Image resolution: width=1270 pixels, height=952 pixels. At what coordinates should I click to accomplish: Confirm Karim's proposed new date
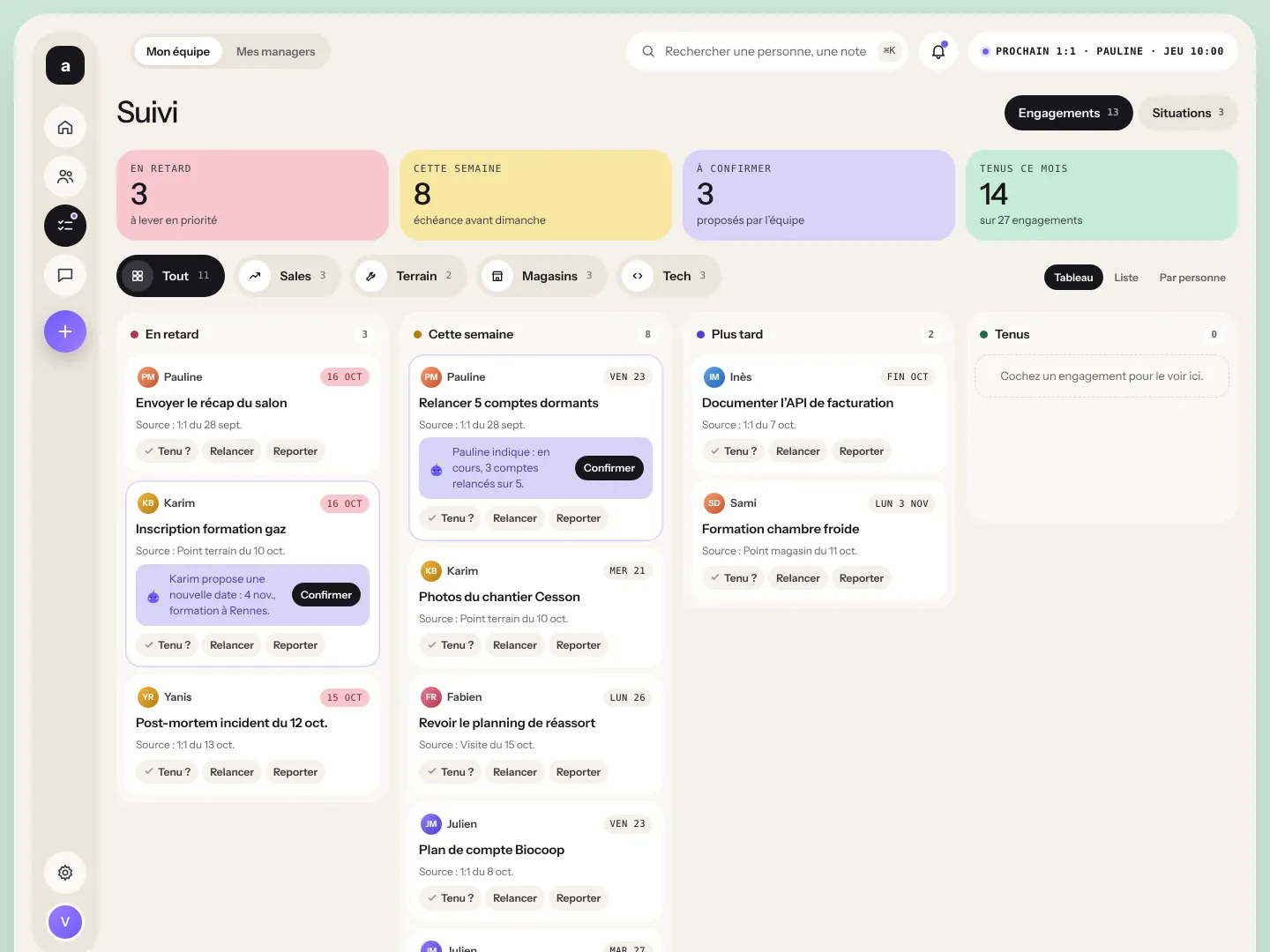326,595
